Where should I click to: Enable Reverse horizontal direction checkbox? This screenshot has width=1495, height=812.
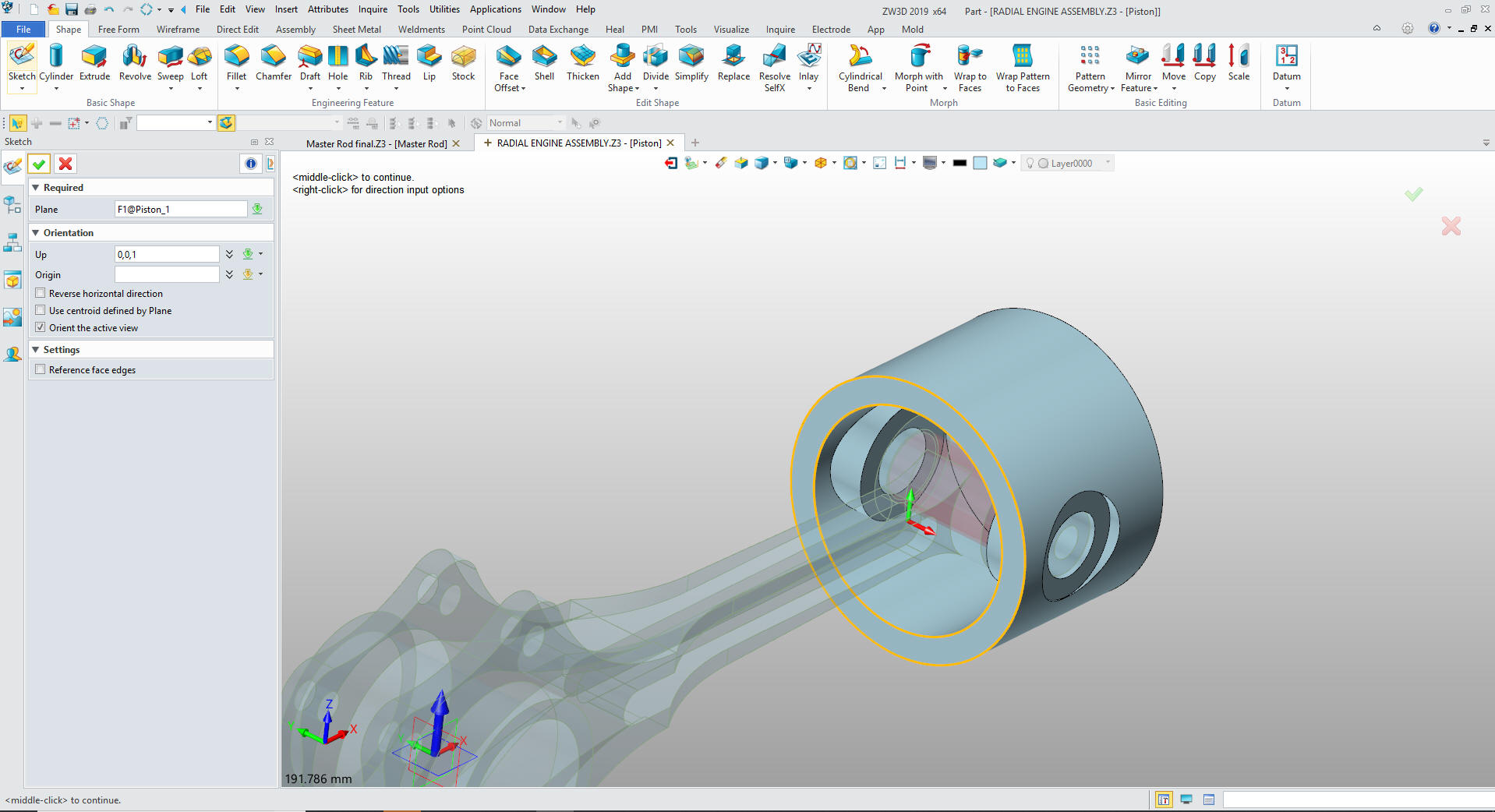41,294
